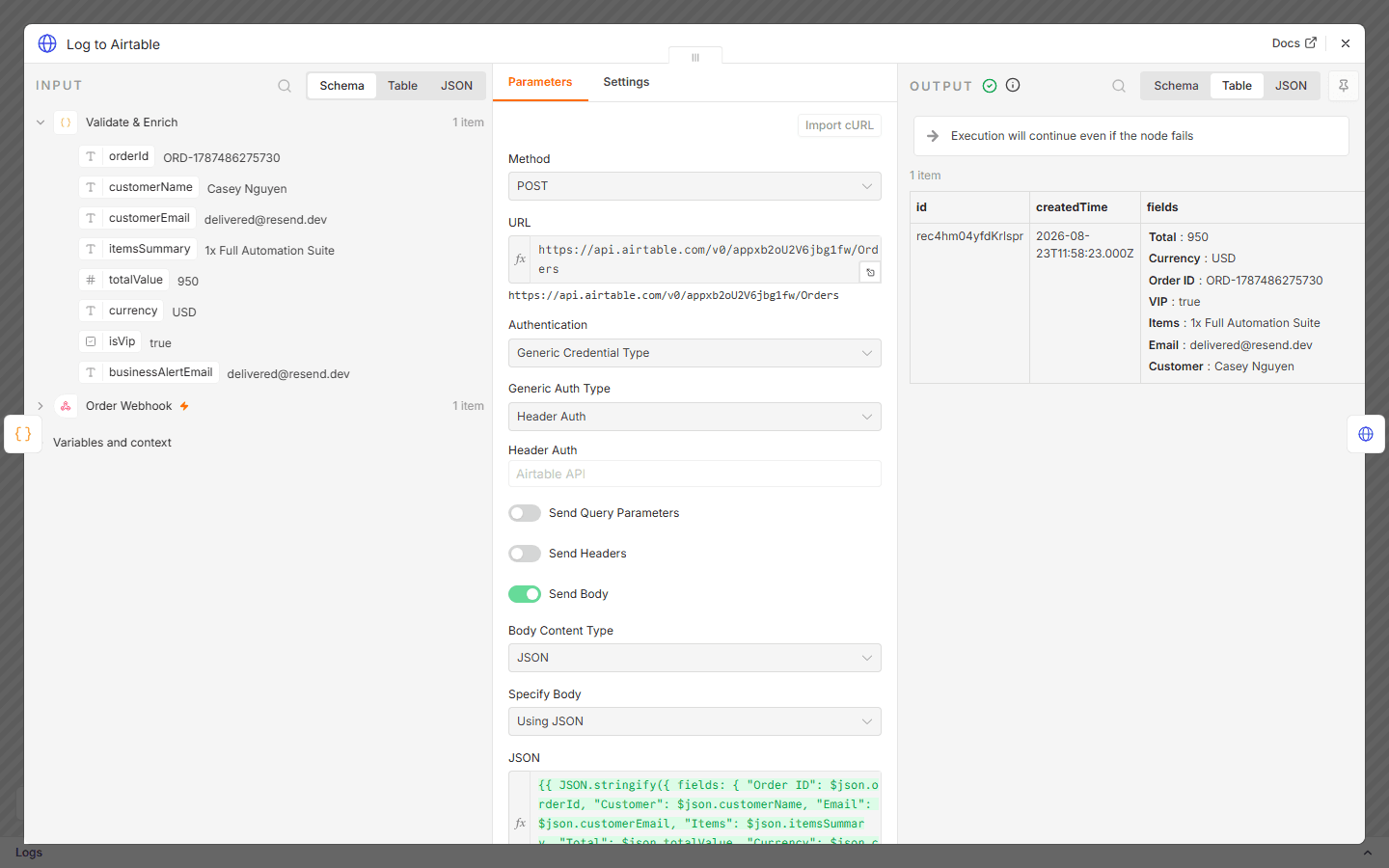Open the Authentication dropdown
The image size is (1389, 868).
click(694, 353)
